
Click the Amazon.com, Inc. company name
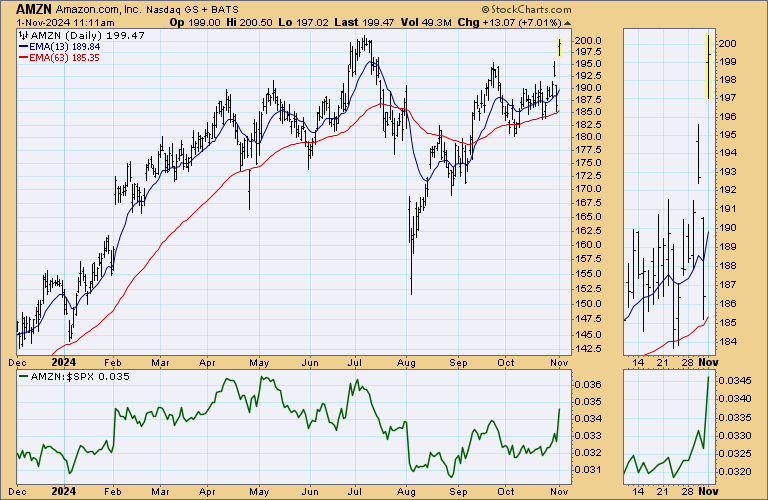pos(98,10)
